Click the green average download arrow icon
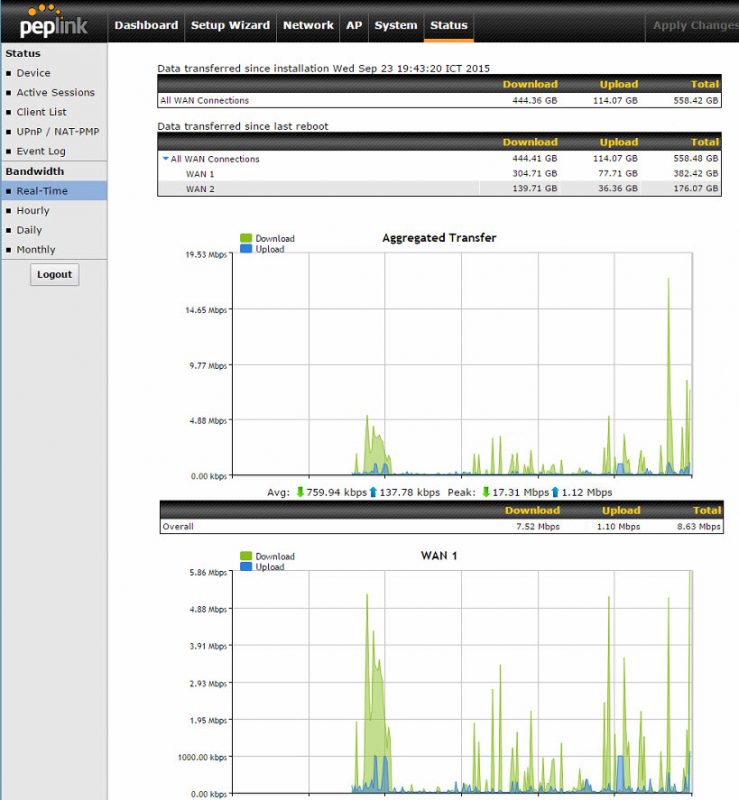The width and height of the screenshot is (739, 800). tap(300, 492)
